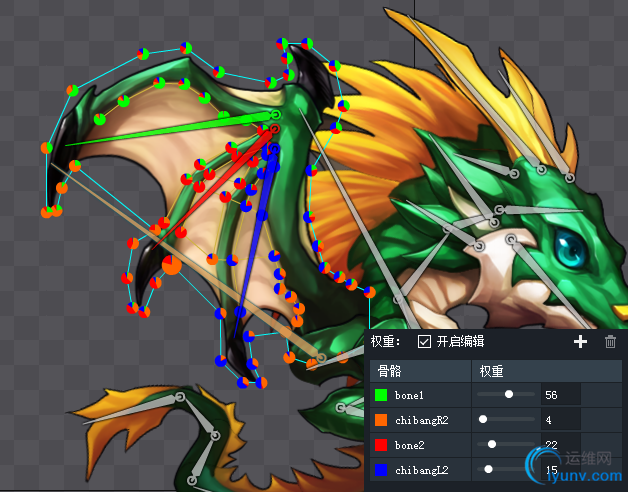
Task: Select the chibangR2 row label
Action: [x=422, y=420]
